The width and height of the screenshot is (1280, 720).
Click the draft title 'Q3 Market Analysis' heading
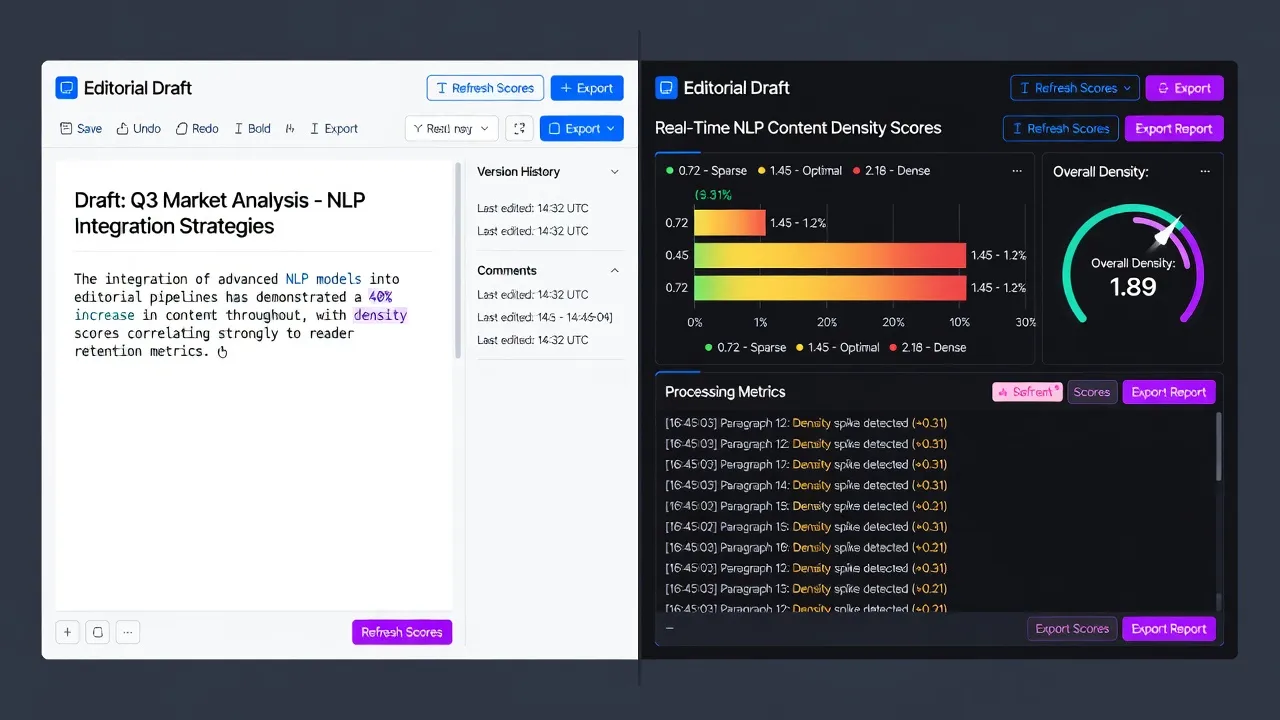[220, 213]
